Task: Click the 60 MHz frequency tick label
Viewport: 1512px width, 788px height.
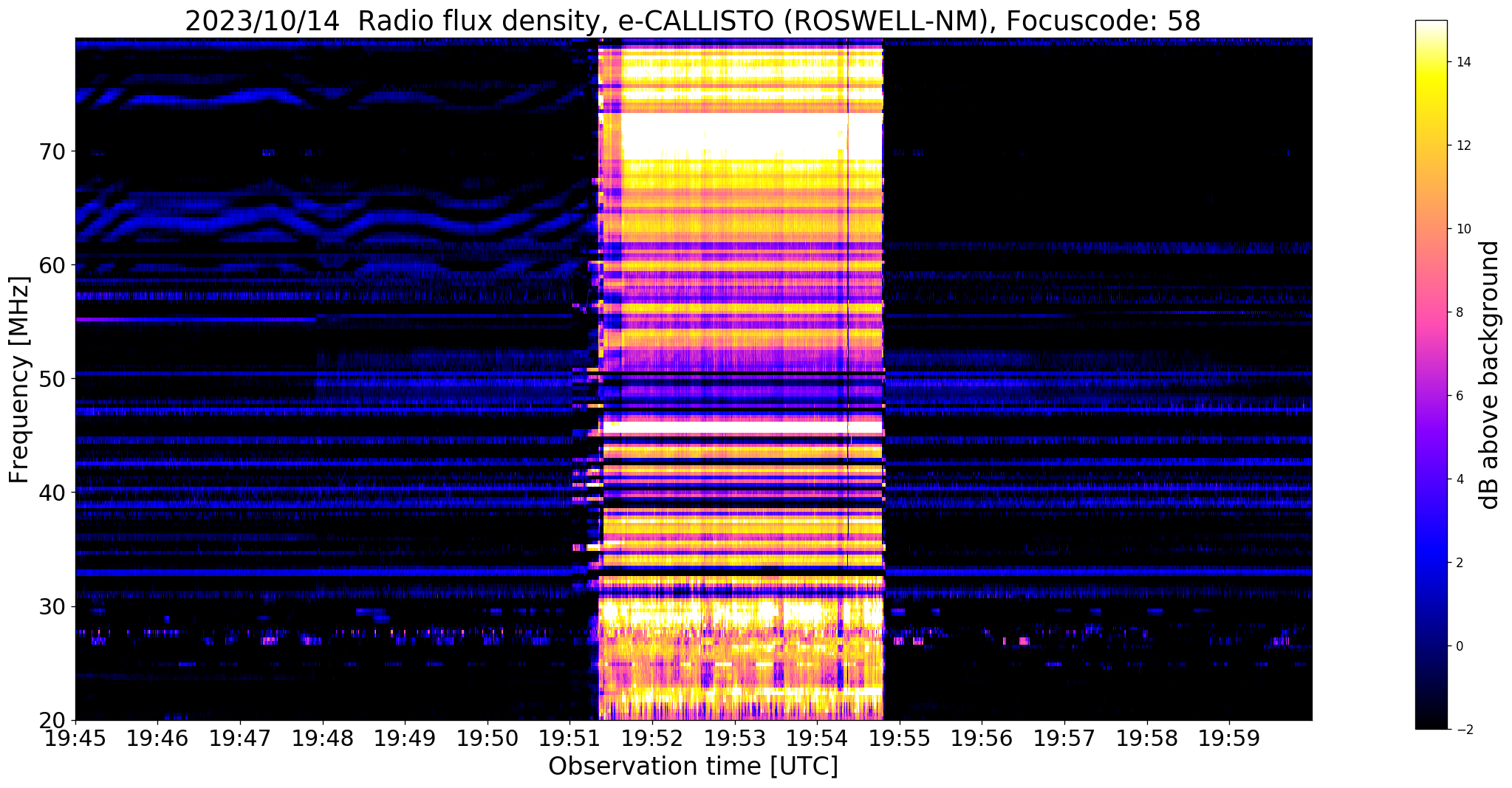Action: point(52,265)
